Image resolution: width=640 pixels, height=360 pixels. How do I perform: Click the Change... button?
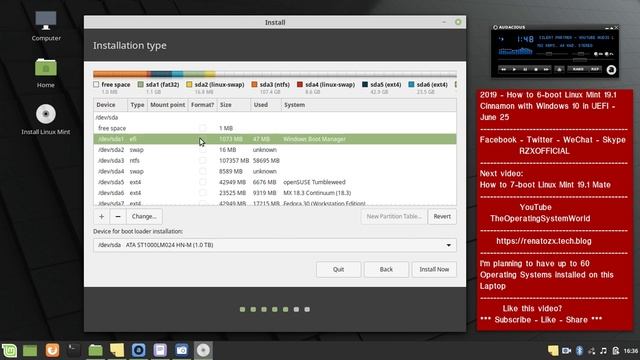pos(144,216)
